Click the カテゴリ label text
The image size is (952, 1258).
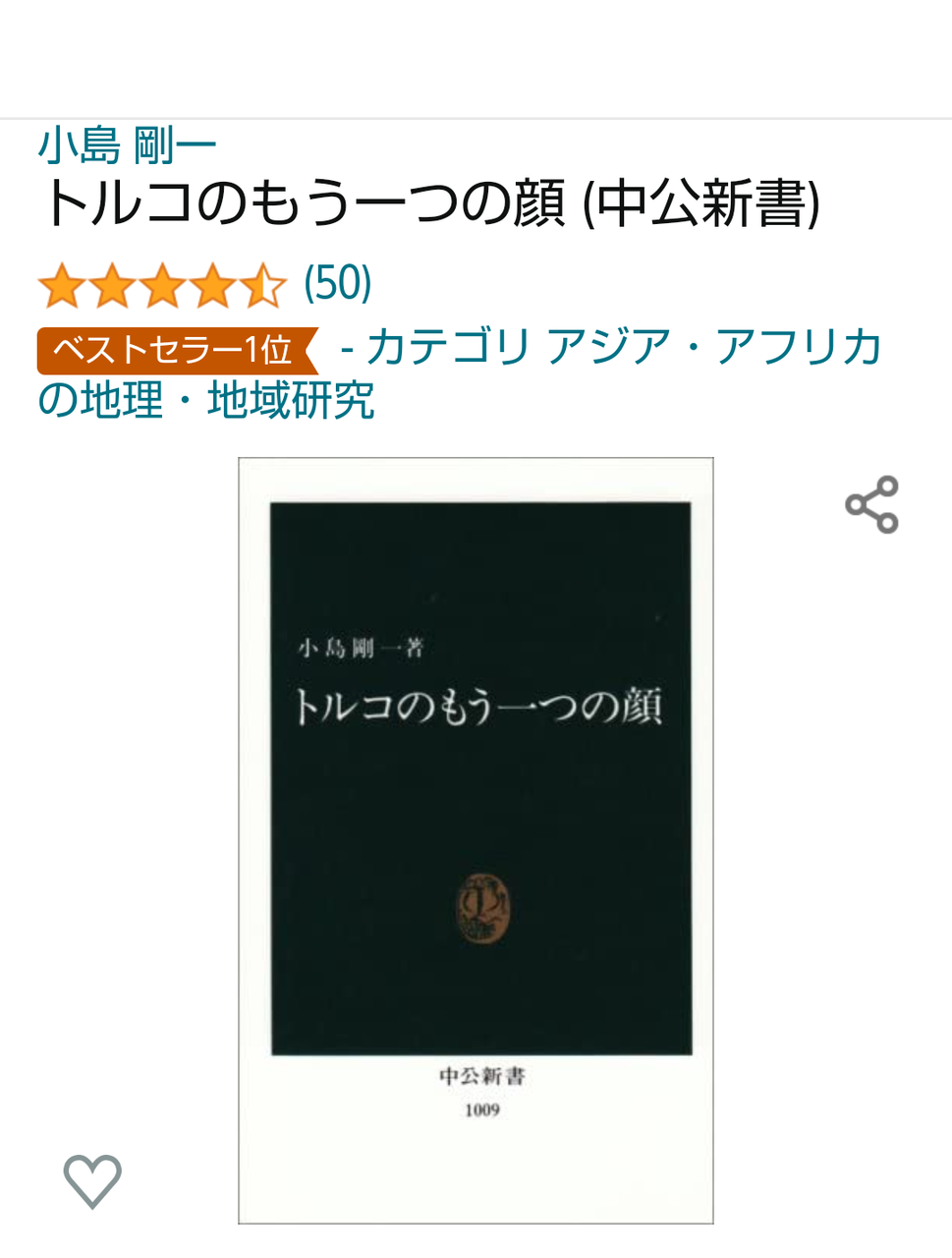click(x=448, y=348)
